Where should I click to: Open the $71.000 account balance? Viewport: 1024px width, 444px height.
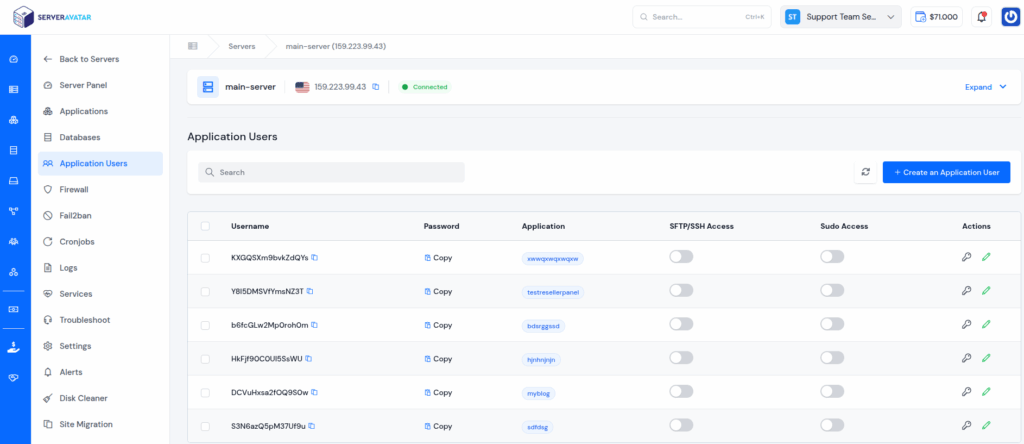[936, 17]
